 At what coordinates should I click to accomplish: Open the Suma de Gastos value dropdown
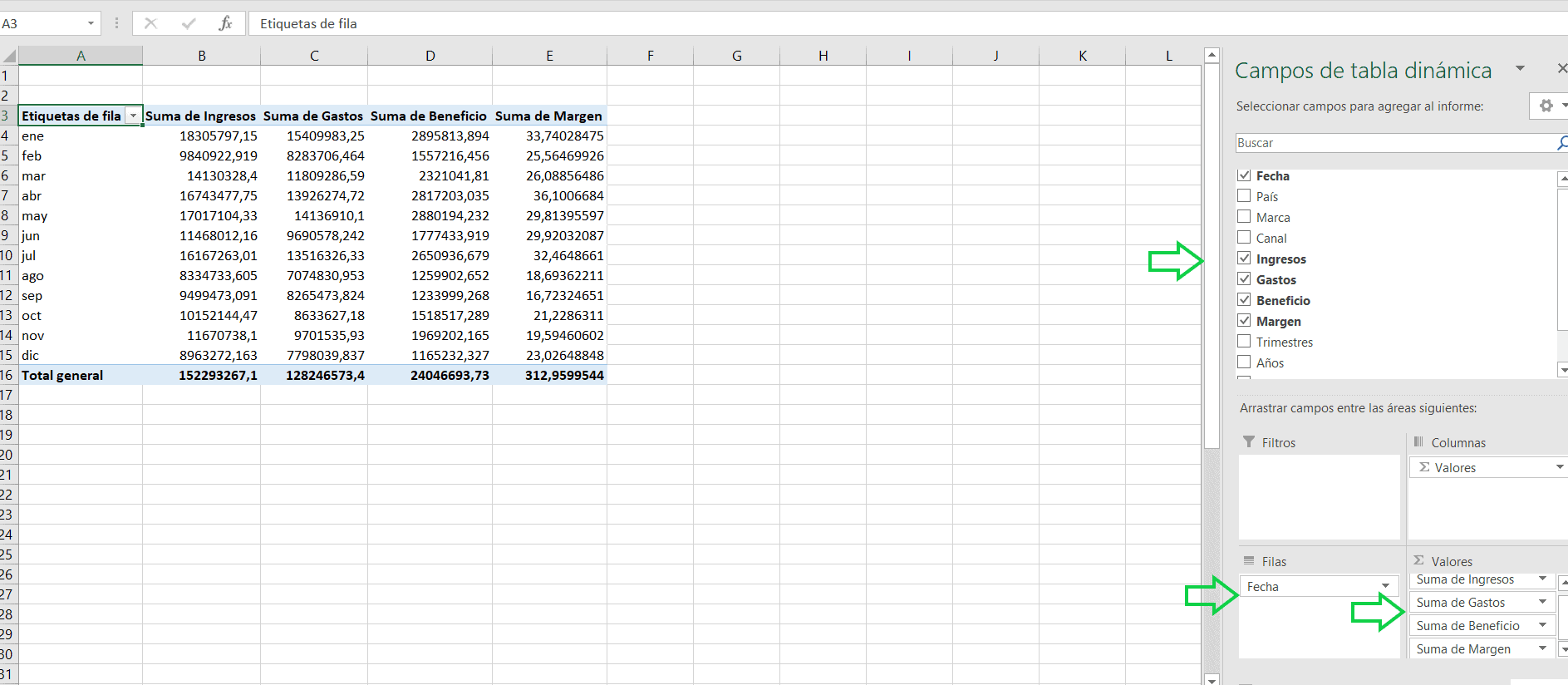[x=1543, y=602]
